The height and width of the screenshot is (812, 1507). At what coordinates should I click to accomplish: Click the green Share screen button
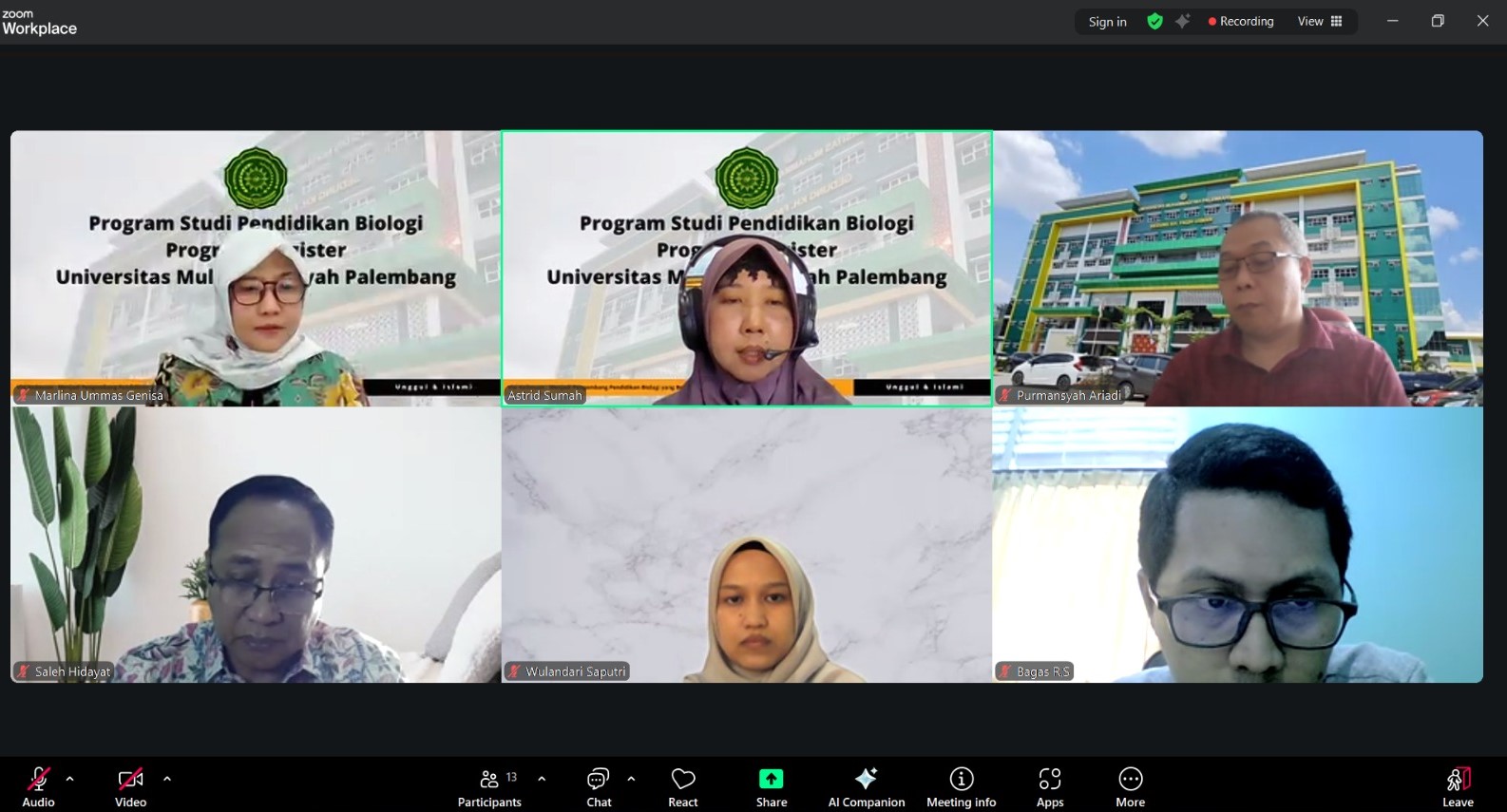pyautogui.click(x=771, y=786)
